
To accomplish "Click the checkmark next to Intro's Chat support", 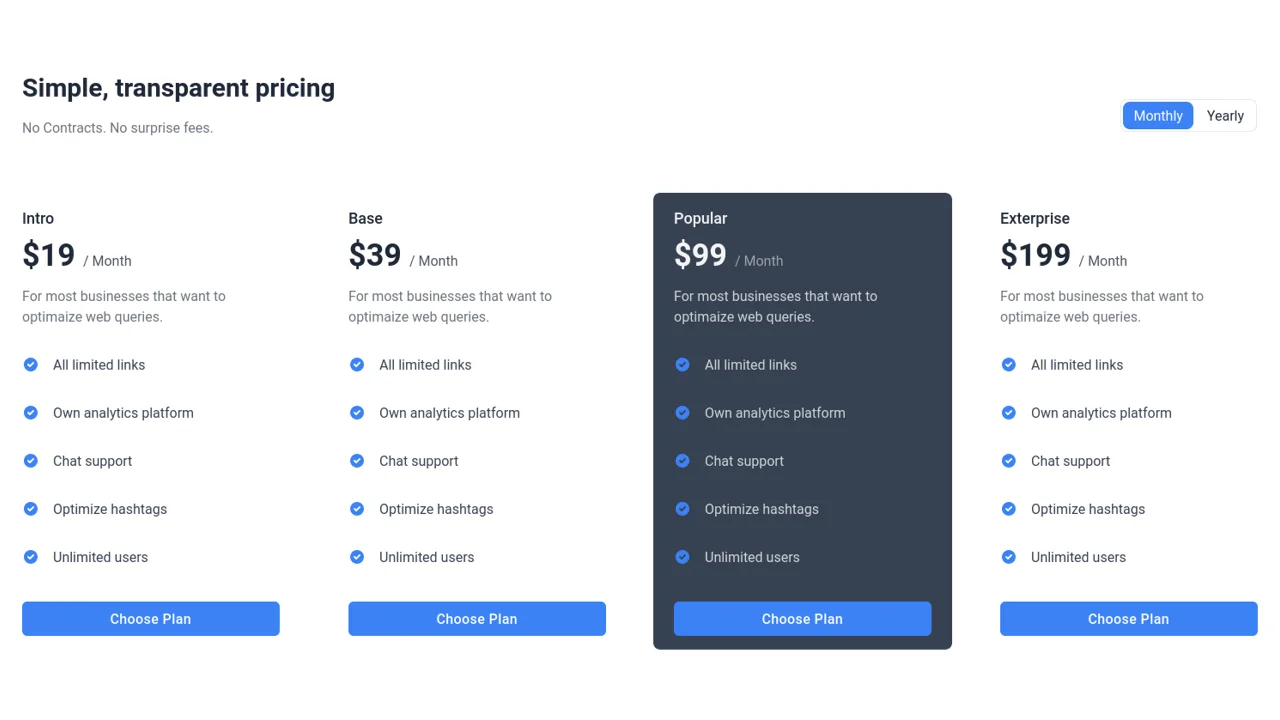I will pos(30,461).
